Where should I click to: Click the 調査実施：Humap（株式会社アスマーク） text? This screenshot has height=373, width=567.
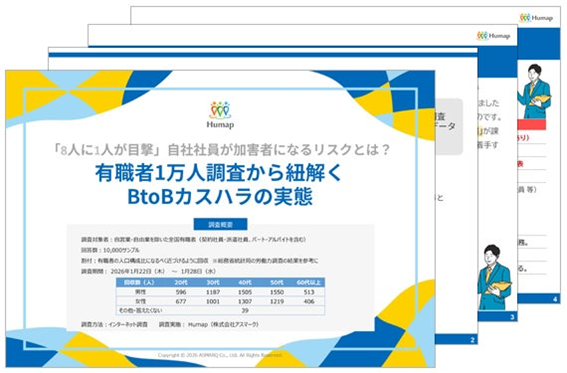pos(209,324)
